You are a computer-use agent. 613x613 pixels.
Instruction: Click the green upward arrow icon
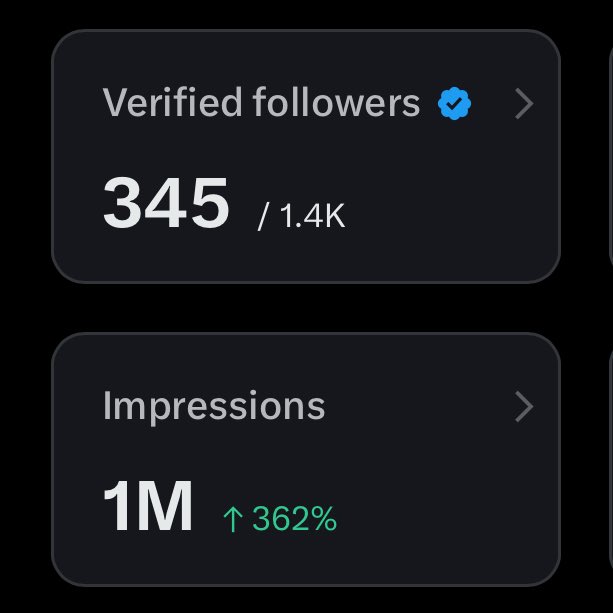click(233, 519)
